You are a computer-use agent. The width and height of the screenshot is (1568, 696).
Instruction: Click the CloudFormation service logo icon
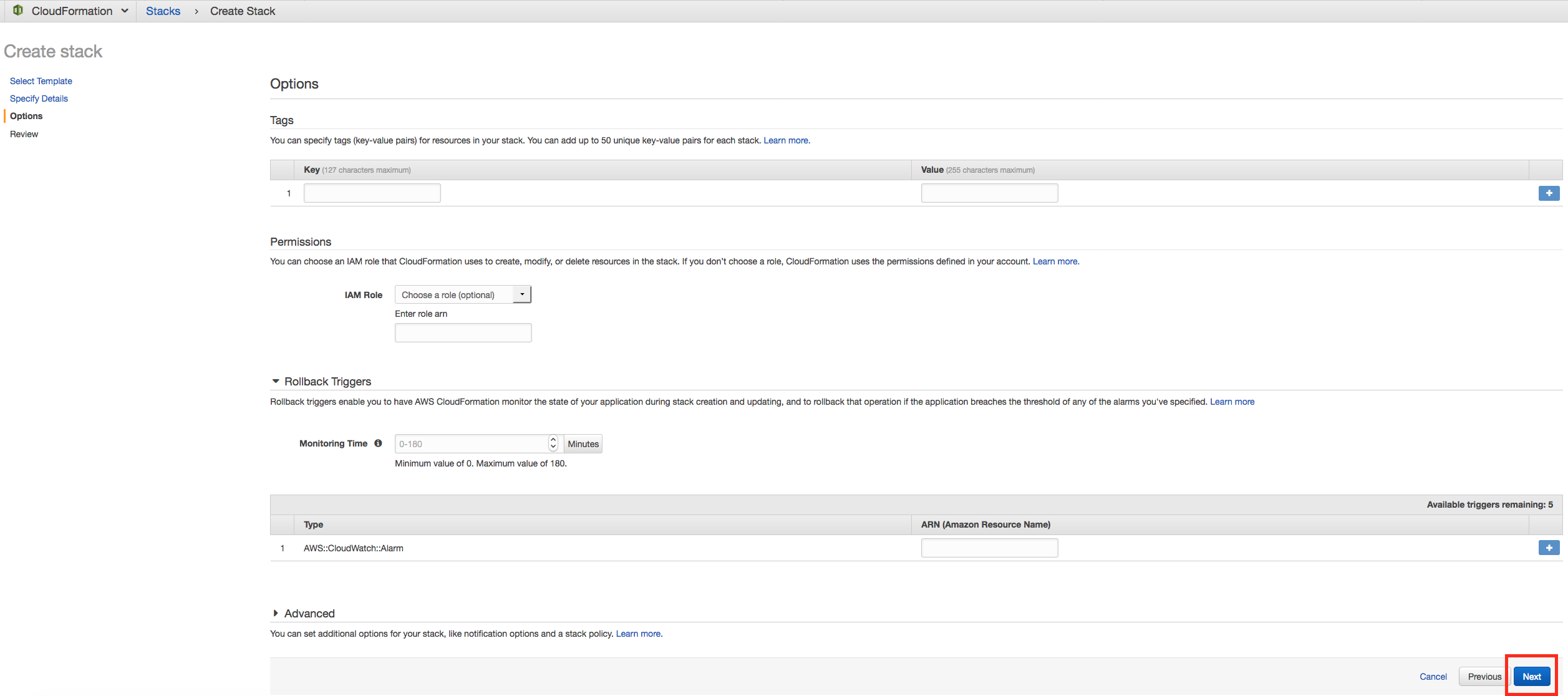click(x=18, y=11)
